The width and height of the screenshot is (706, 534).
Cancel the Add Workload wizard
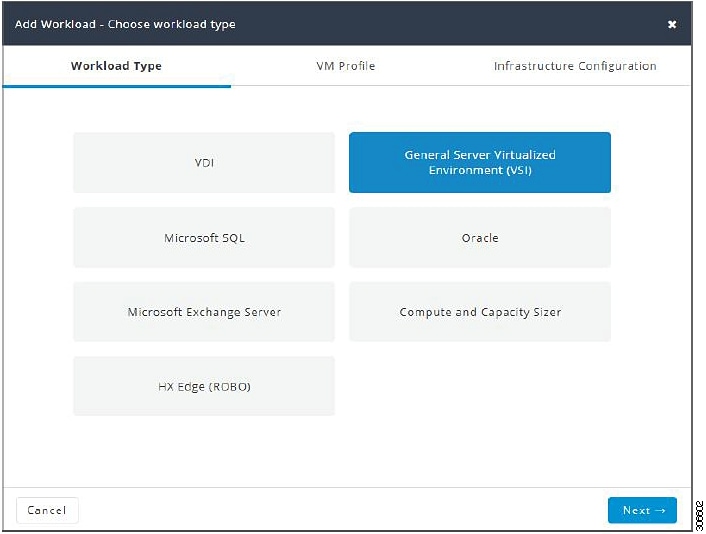47,510
